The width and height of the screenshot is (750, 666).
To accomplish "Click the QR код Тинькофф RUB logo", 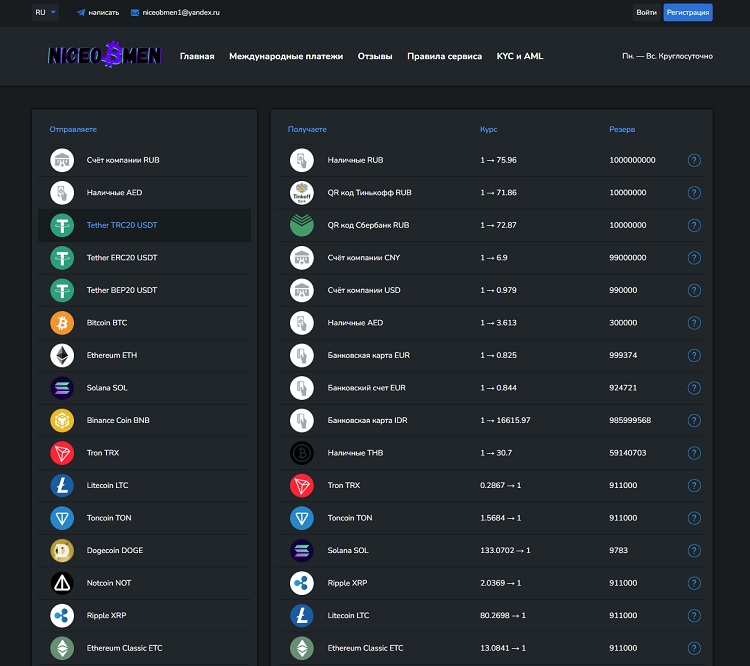I will tap(301, 193).
